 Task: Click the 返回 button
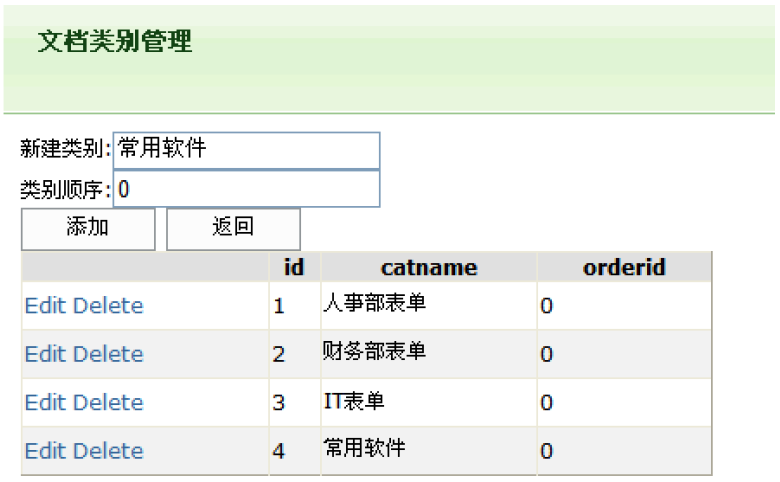pos(233,229)
